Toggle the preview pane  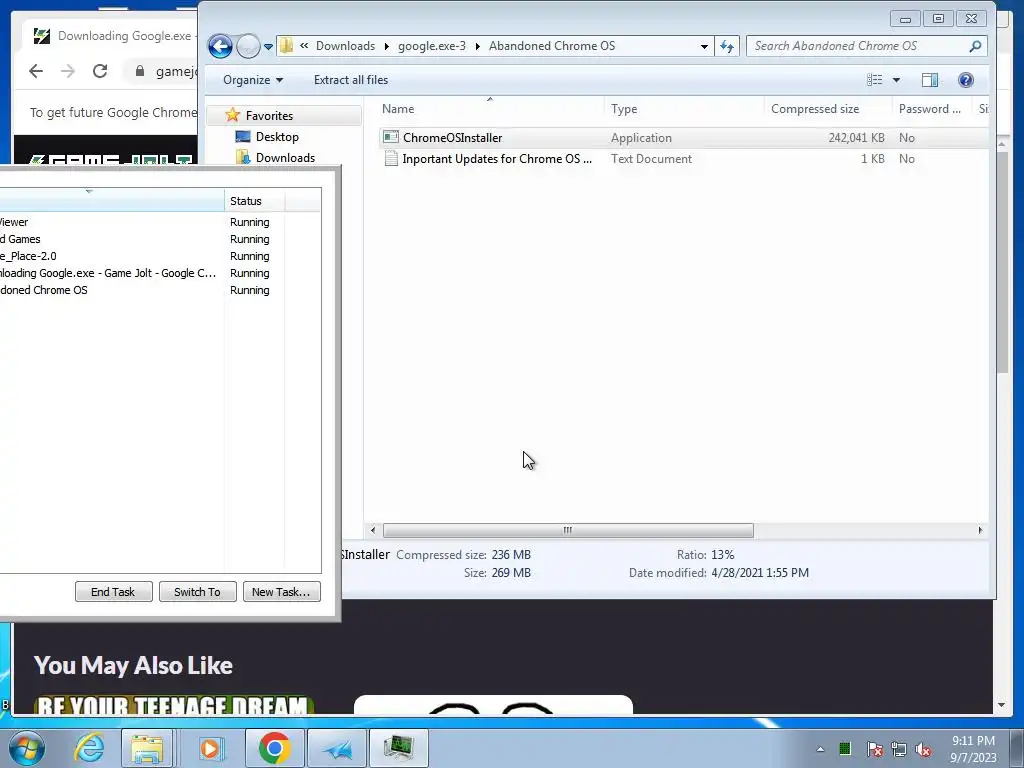pos(930,80)
